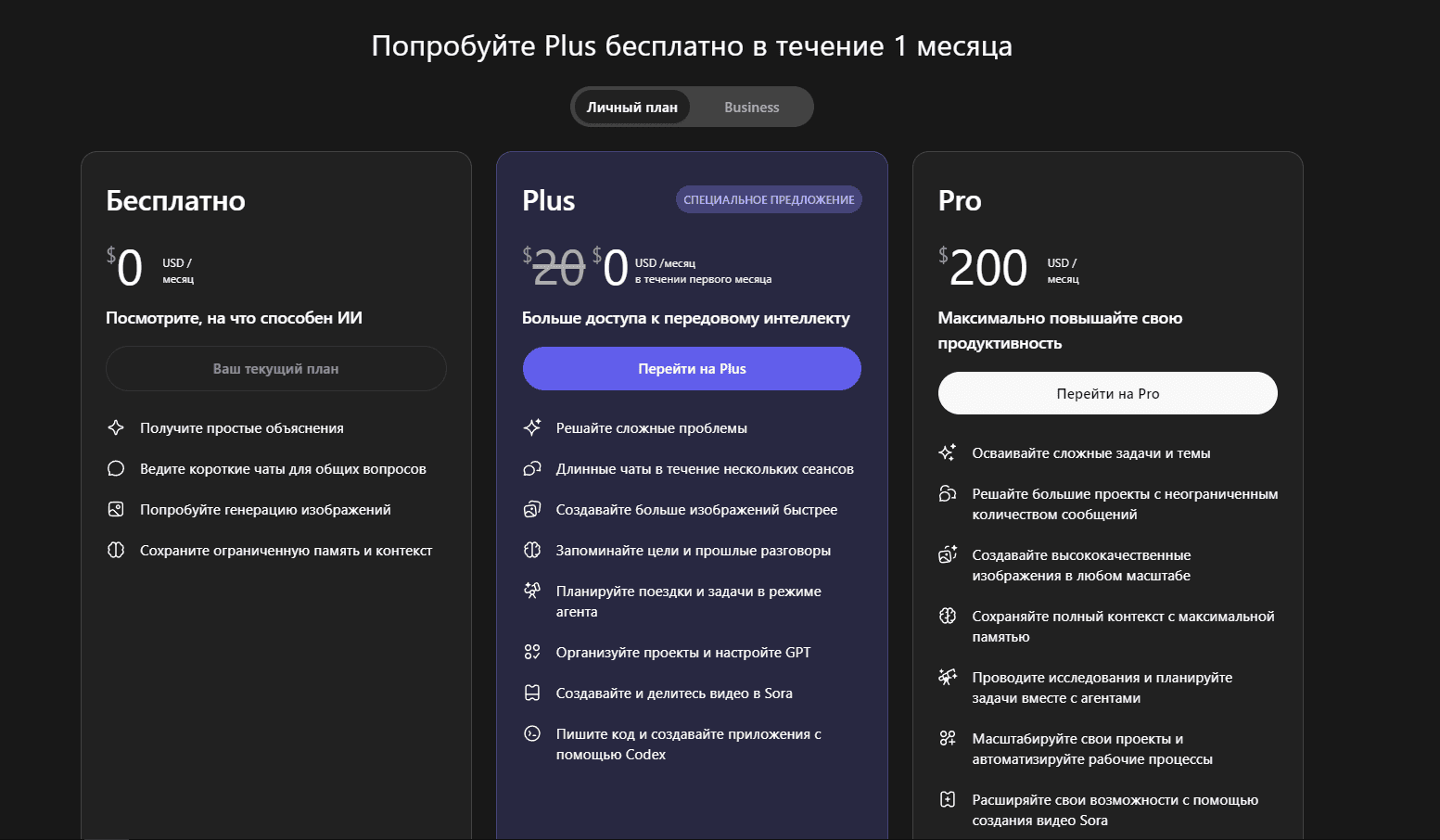Click the image generation icon in Бесплатно plan
Viewport: 1440px width, 840px height.
coord(116,509)
